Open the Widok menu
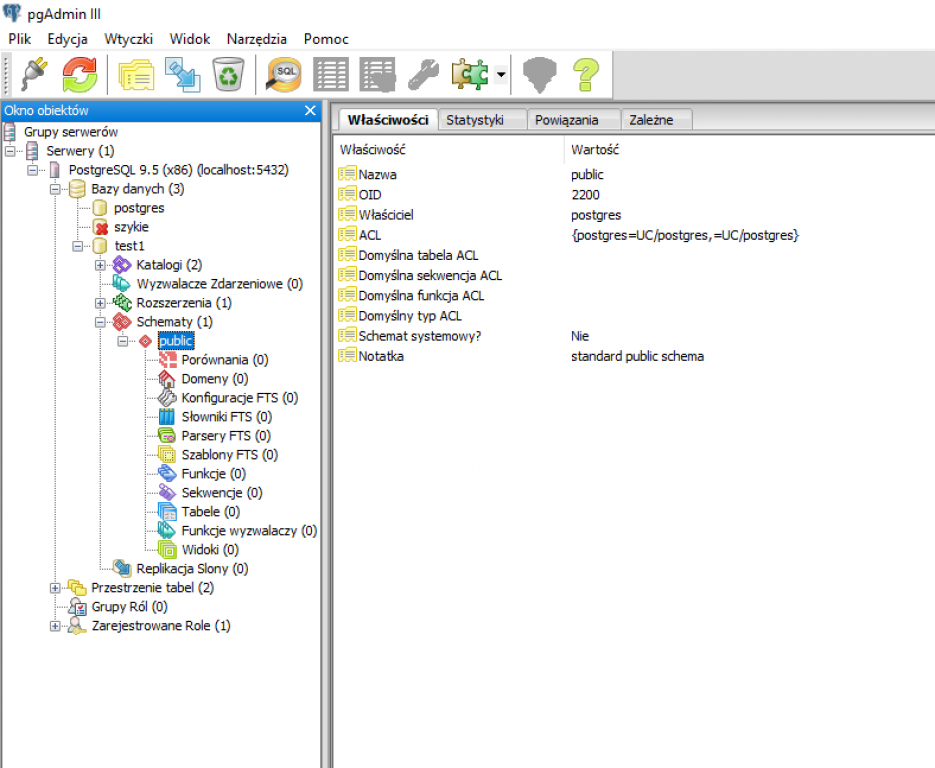Viewport: 935px width, 768px height. point(190,39)
